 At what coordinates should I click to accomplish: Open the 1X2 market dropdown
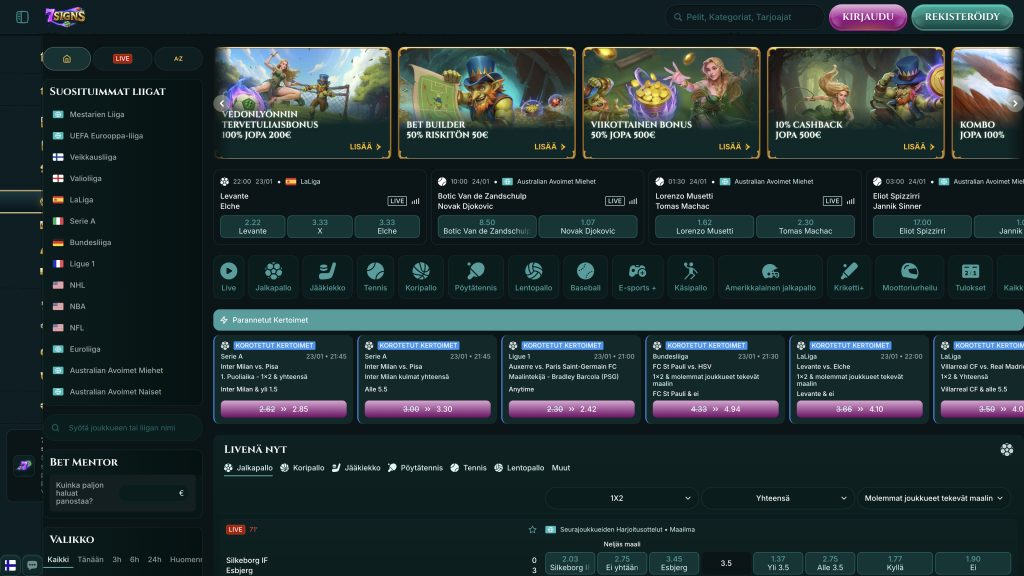[x=620, y=498]
